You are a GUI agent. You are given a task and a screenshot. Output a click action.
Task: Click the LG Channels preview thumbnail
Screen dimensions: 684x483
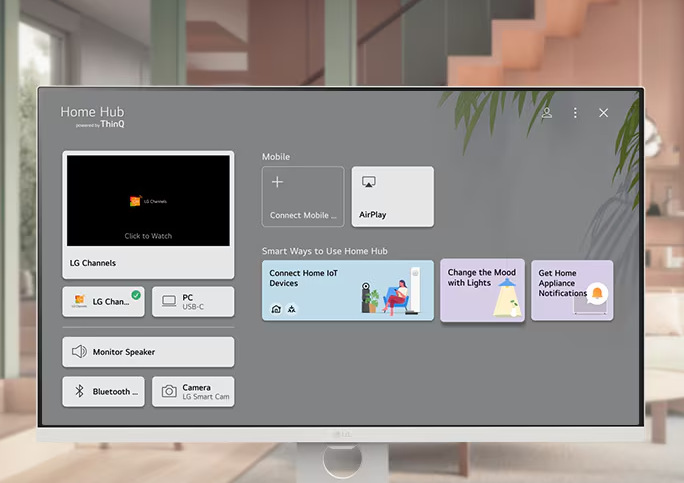[x=148, y=200]
